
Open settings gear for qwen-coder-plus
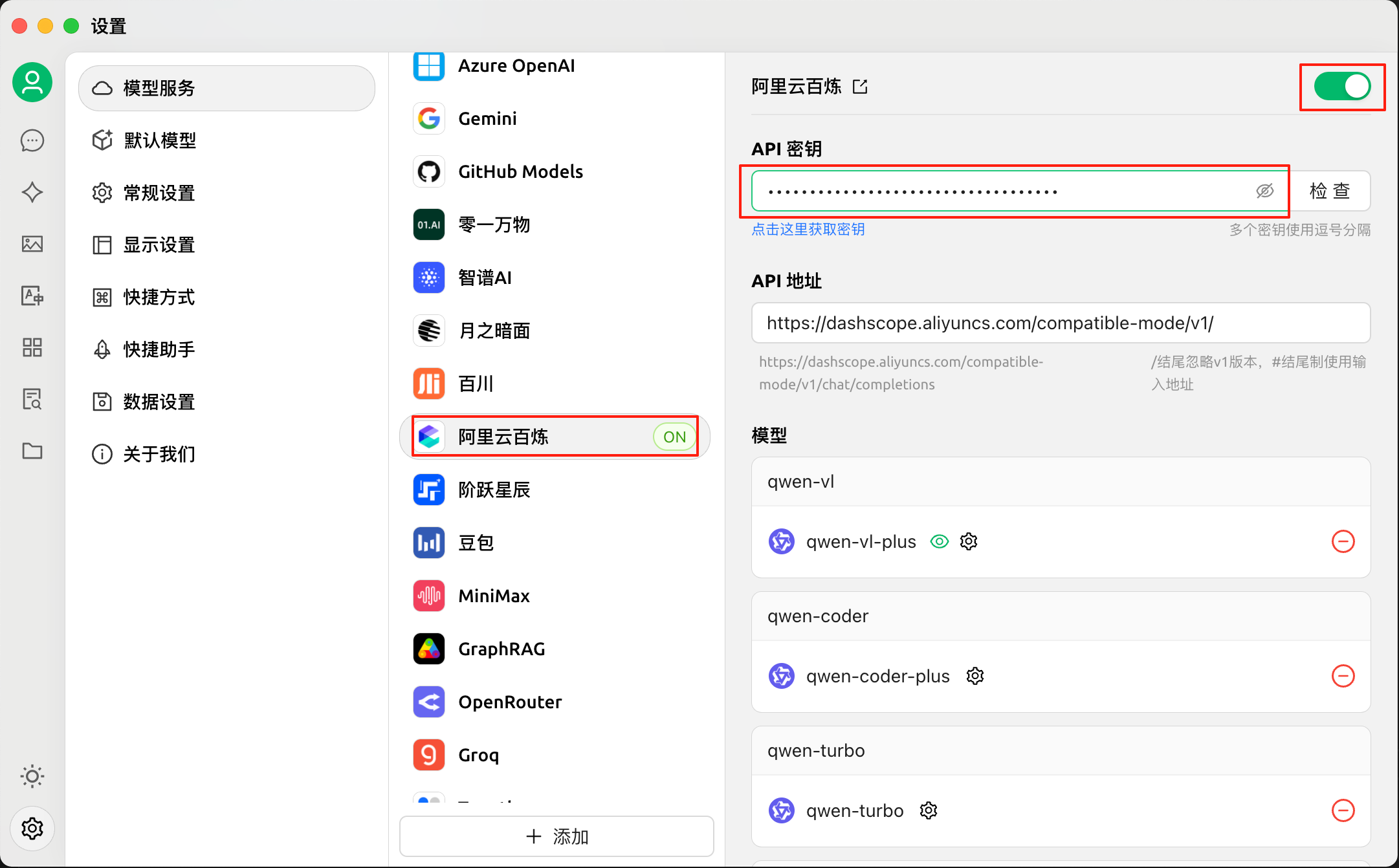(x=975, y=676)
